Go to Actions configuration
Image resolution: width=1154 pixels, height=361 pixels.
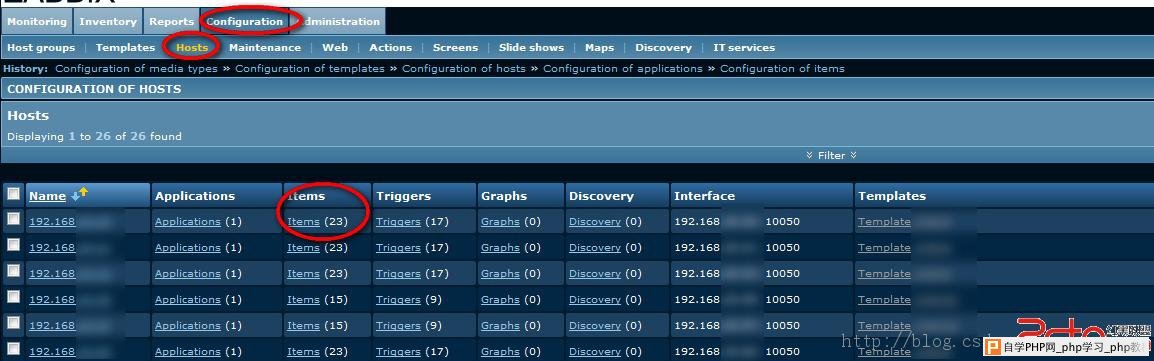(x=390, y=47)
